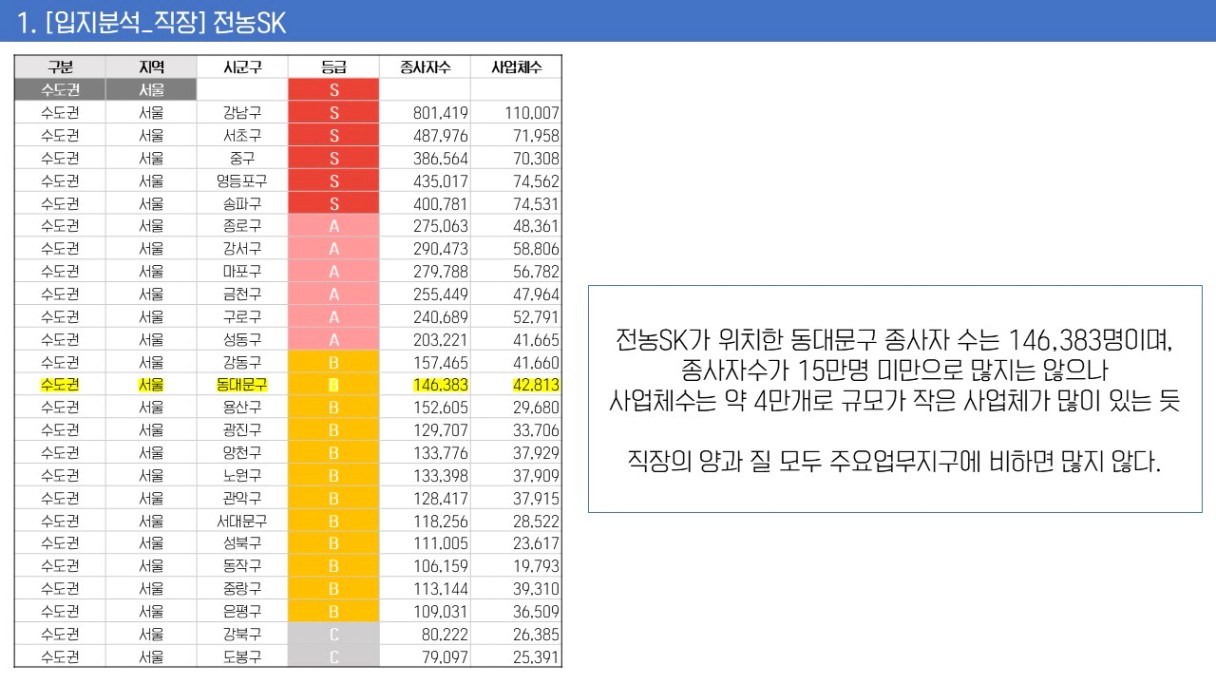Click the '강북구' district cell
The height and width of the screenshot is (684, 1216).
pyautogui.click(x=242, y=633)
